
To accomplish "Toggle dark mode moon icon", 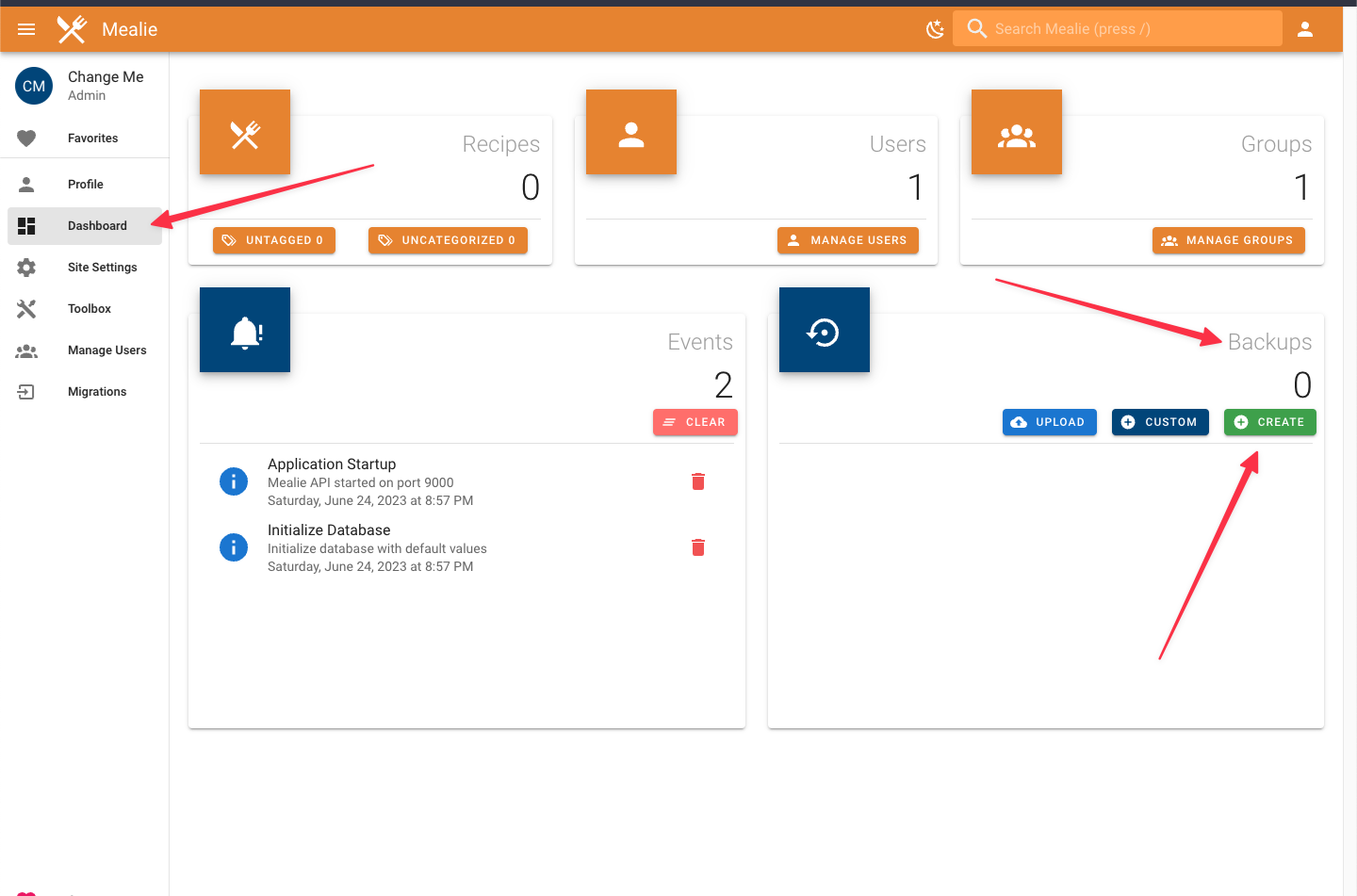I will [935, 29].
